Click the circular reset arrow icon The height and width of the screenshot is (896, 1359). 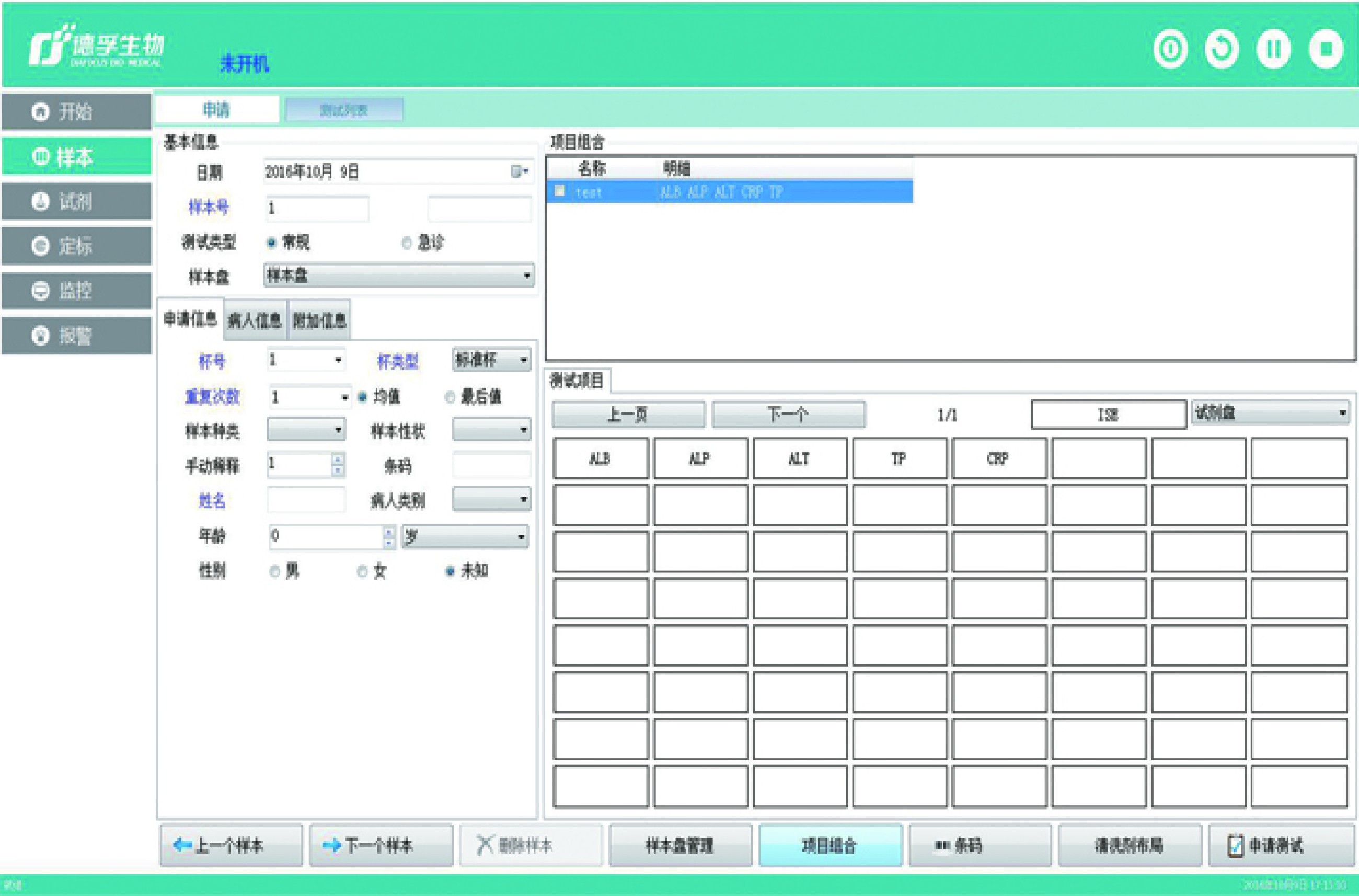click(1222, 50)
